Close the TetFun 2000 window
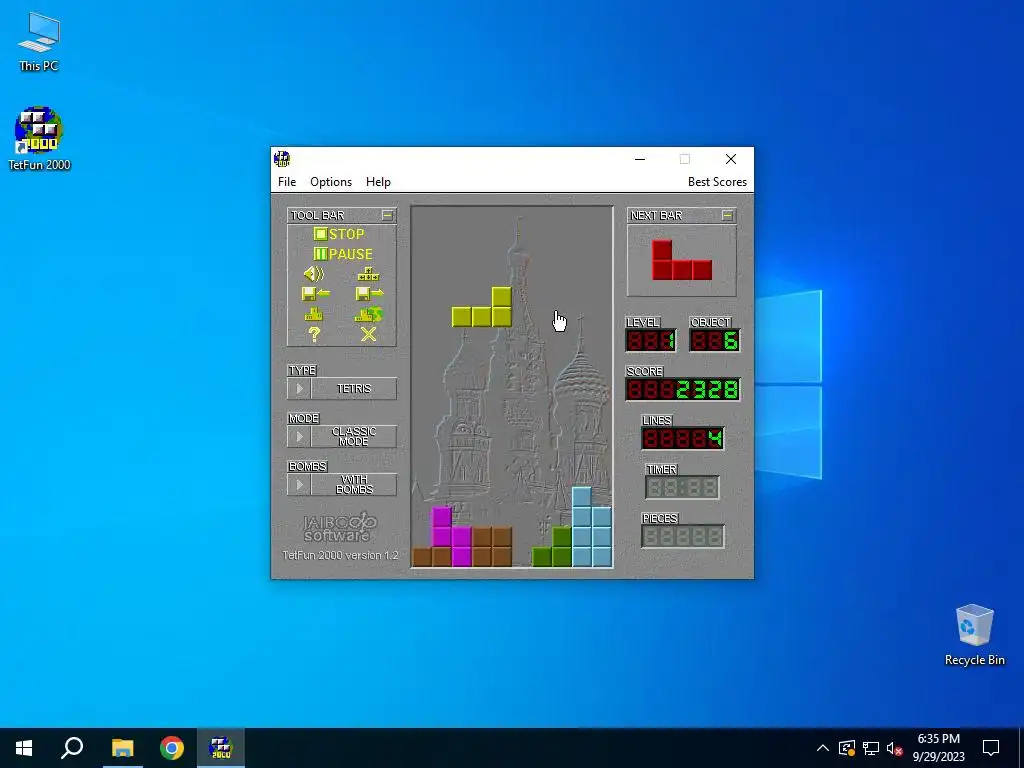The image size is (1024, 768). tap(731, 159)
